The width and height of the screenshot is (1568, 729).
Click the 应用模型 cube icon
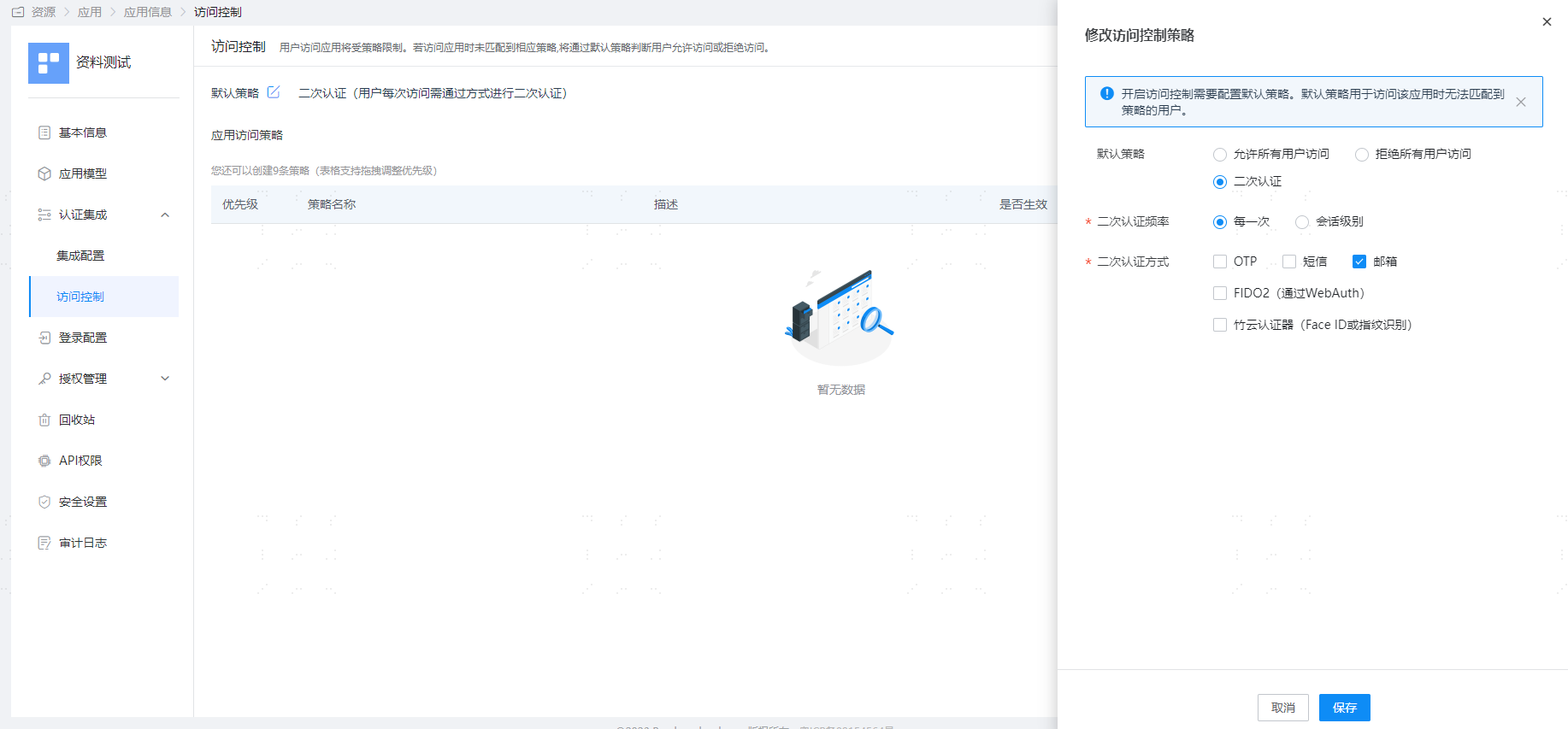point(44,173)
